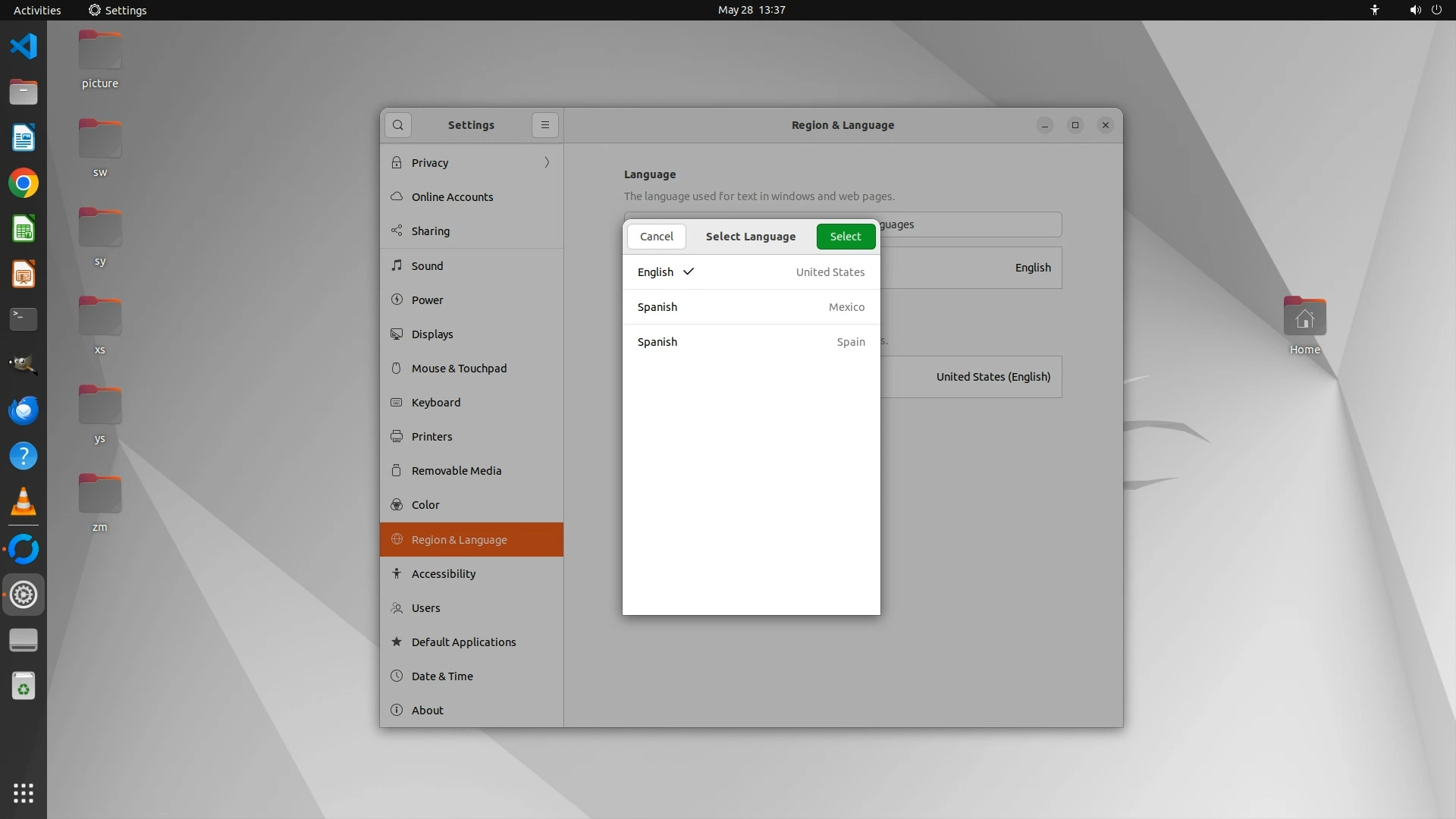Open Visual Studio Code from the dock
1456x819 pixels.
tap(24, 46)
